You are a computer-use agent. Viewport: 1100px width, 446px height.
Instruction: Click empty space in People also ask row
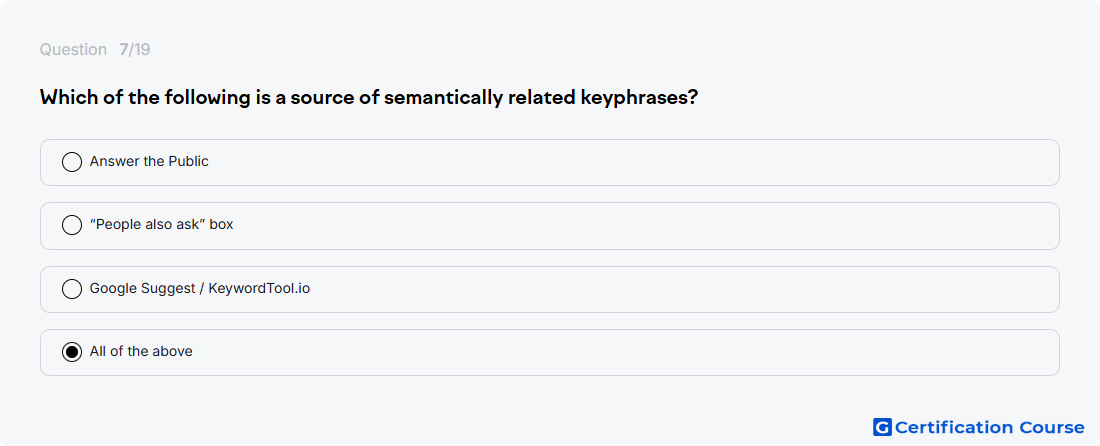click(x=631, y=226)
